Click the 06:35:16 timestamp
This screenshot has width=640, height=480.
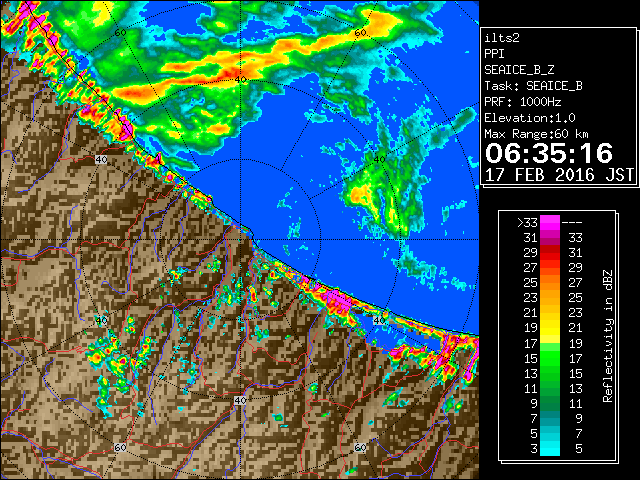click(549, 153)
